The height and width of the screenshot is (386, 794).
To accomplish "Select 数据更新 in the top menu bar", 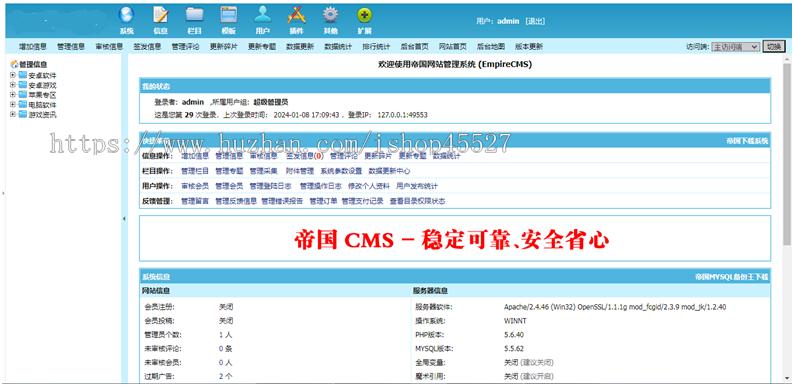I will click(300, 47).
